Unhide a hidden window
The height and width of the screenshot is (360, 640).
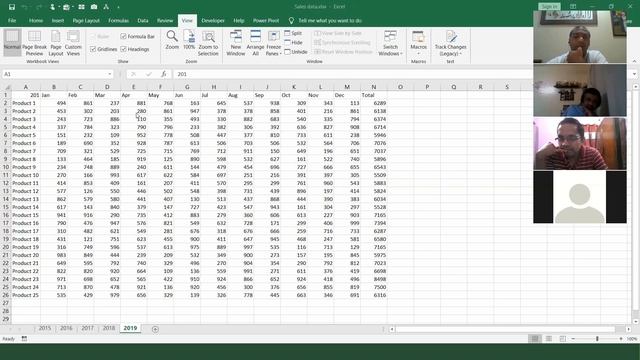(296, 52)
